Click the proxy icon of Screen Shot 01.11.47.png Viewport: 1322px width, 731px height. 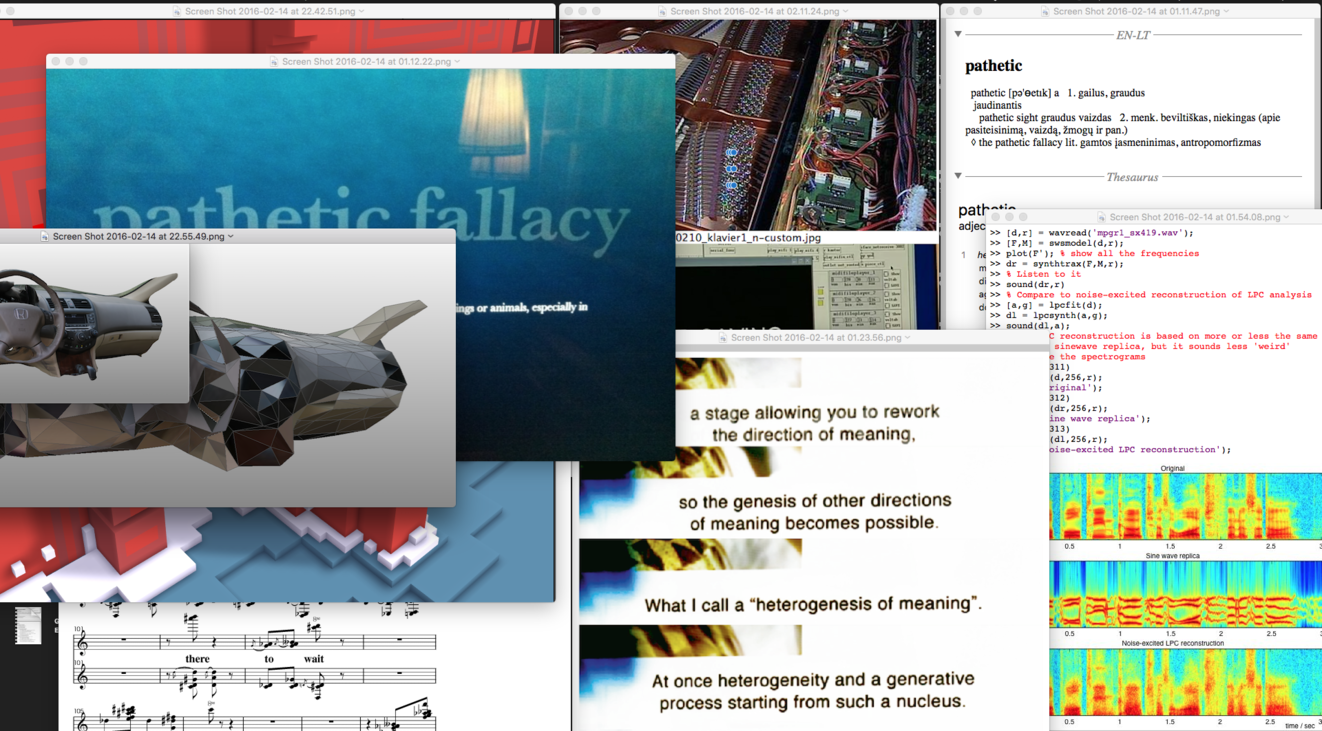1045,11
